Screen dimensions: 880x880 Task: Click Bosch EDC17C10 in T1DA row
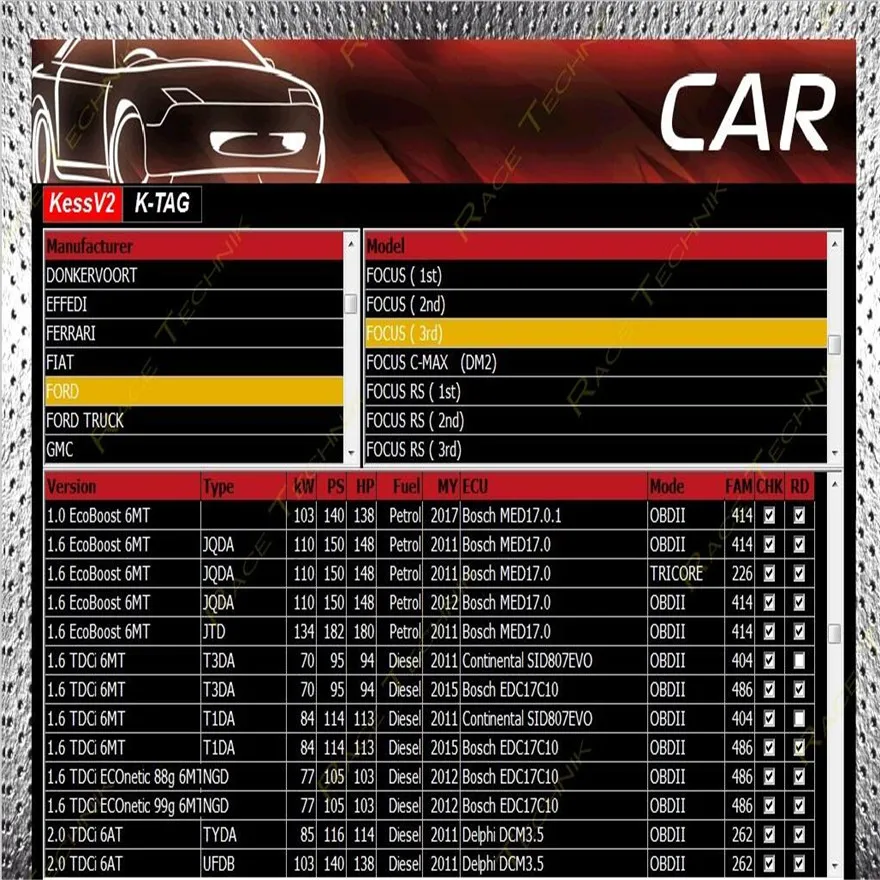click(554, 748)
